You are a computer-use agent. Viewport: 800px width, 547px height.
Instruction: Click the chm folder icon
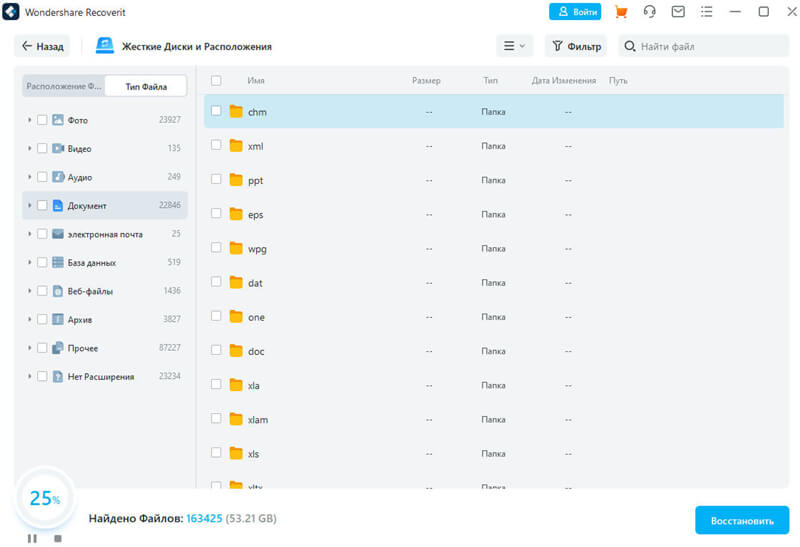(236, 112)
